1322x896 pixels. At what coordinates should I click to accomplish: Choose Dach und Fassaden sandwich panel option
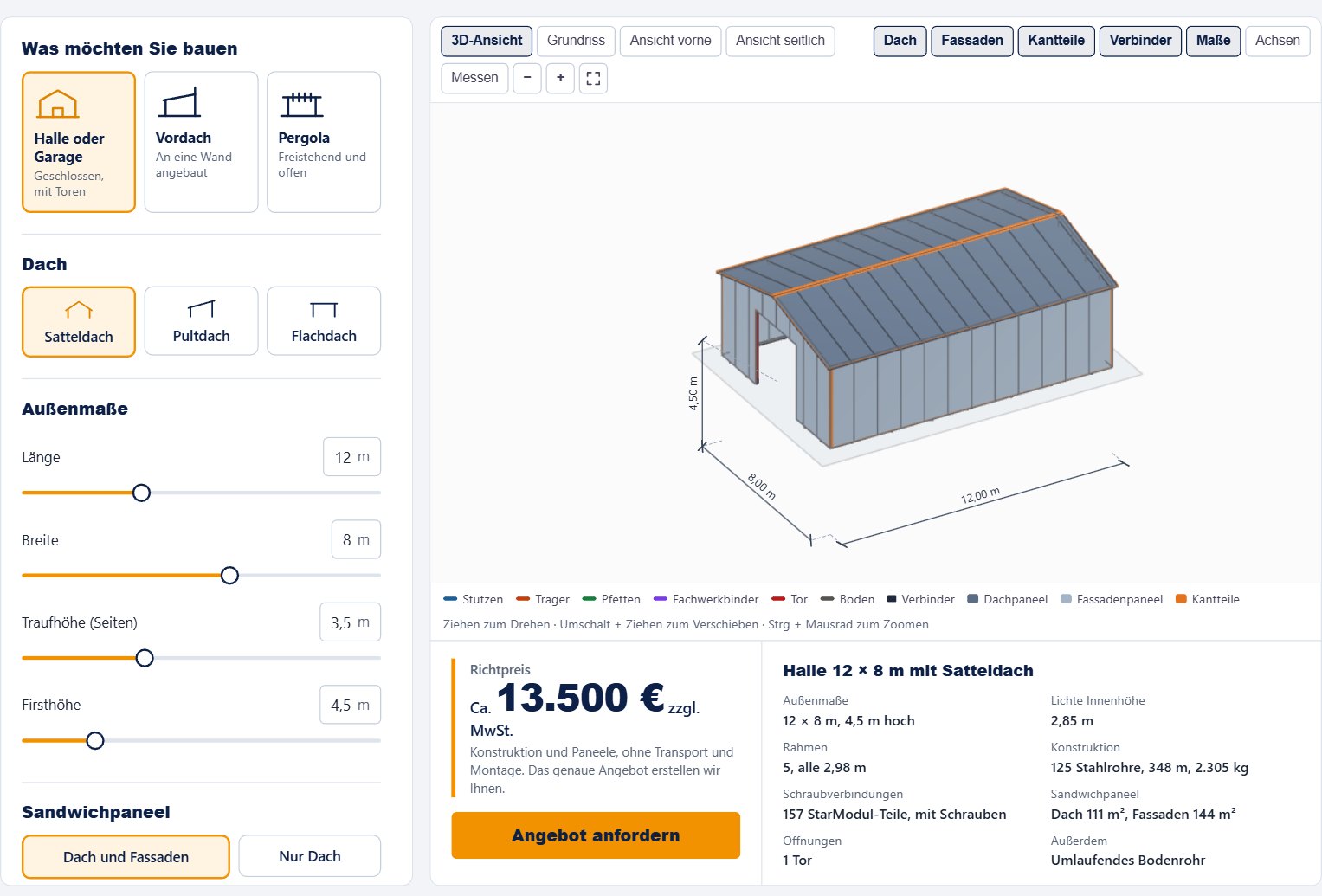[126, 857]
